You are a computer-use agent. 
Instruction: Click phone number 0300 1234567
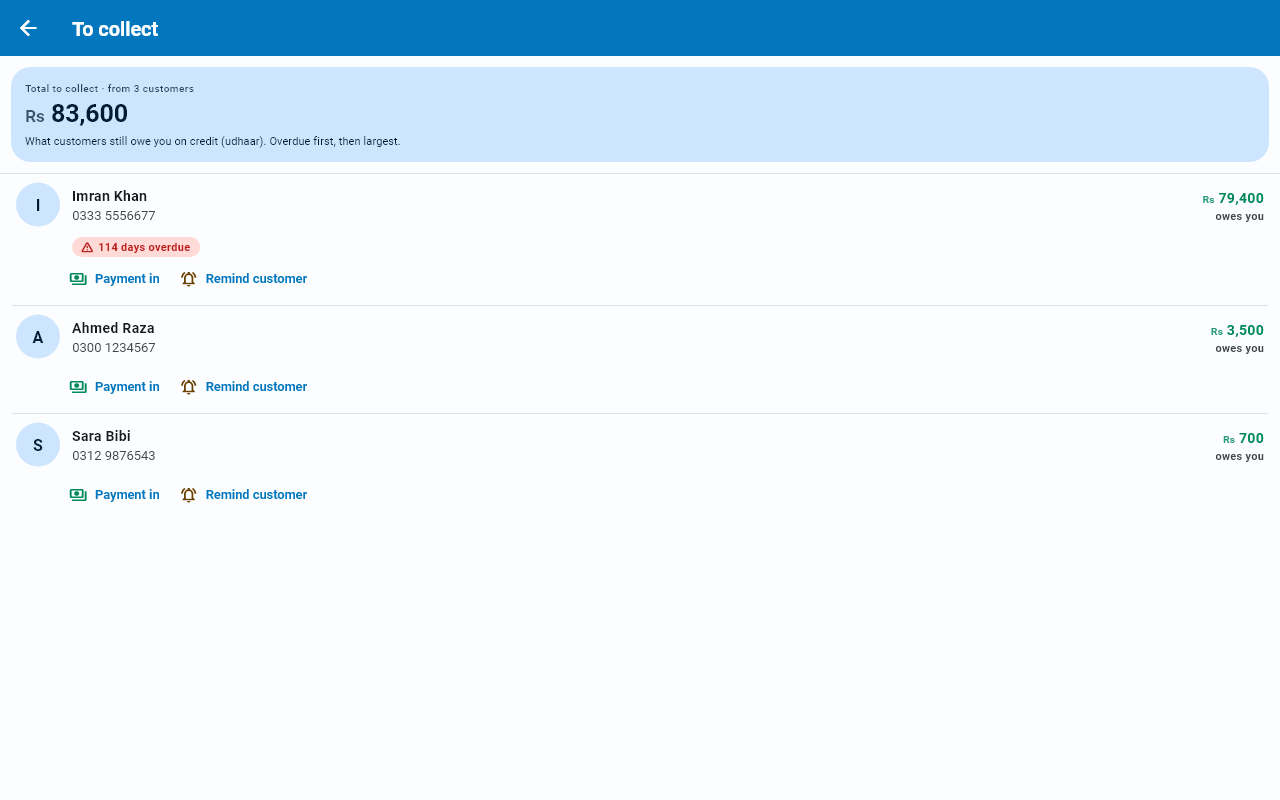(x=113, y=348)
